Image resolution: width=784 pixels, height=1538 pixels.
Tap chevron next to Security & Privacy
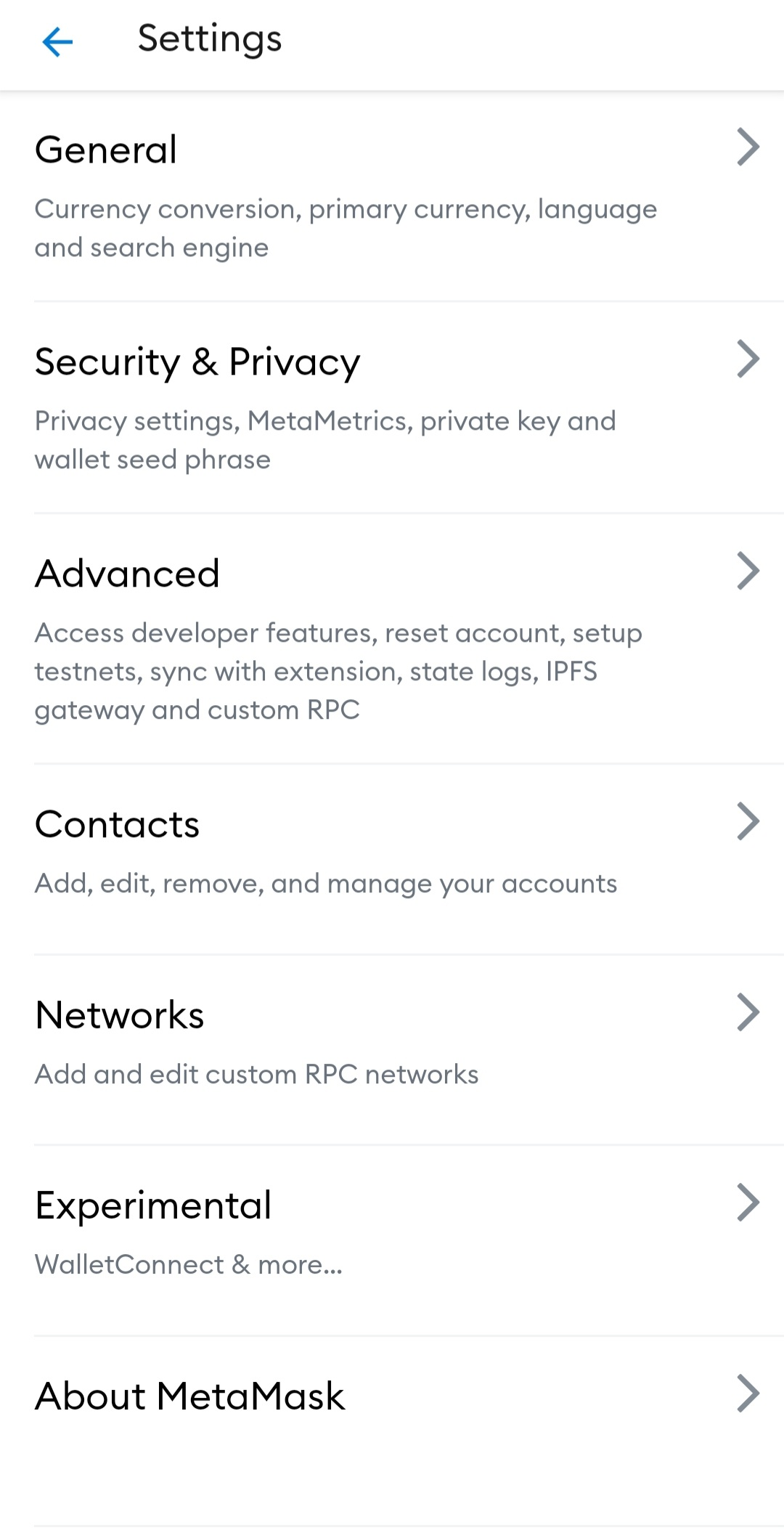[x=748, y=359]
